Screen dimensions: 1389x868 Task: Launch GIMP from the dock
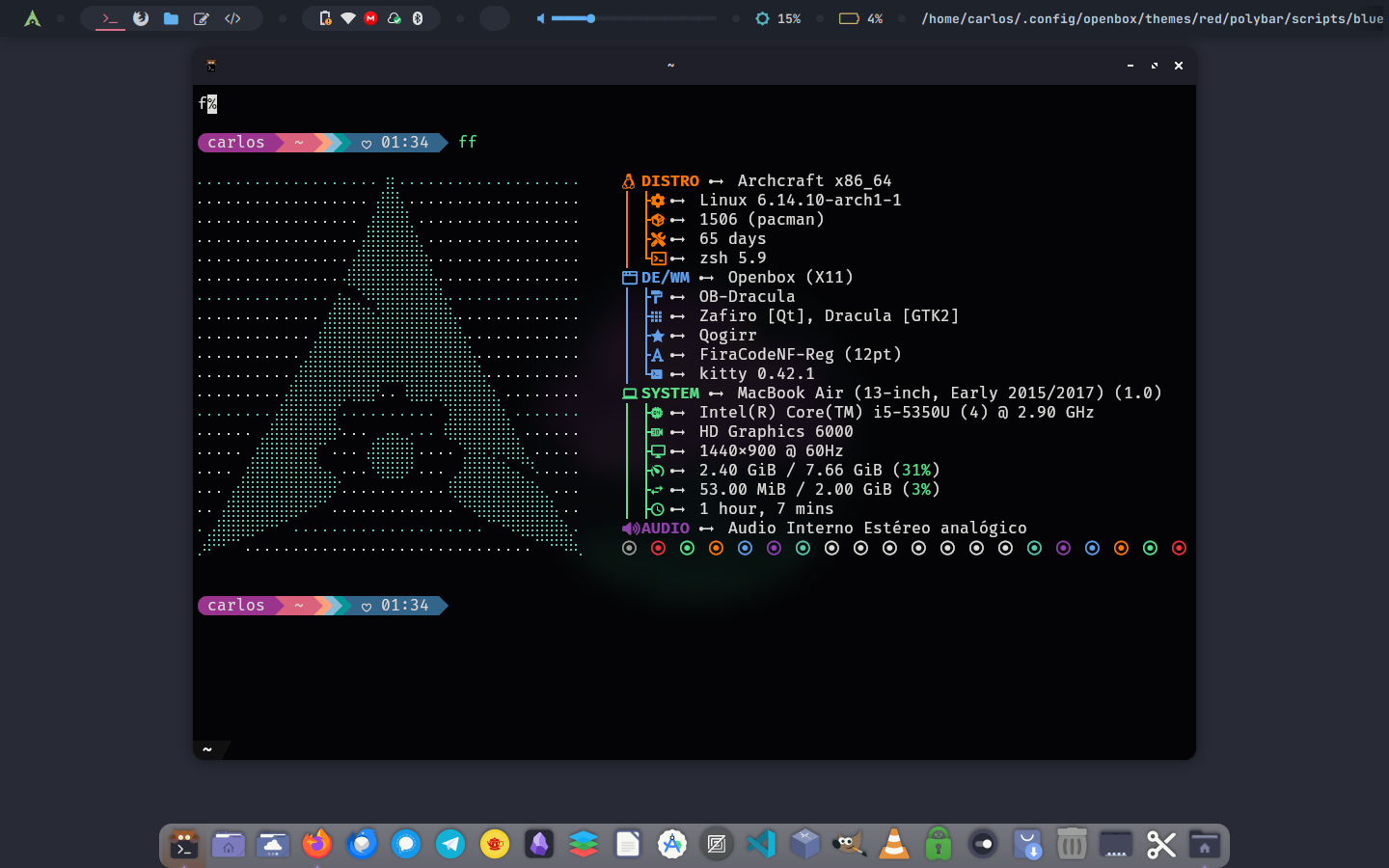[x=850, y=845]
